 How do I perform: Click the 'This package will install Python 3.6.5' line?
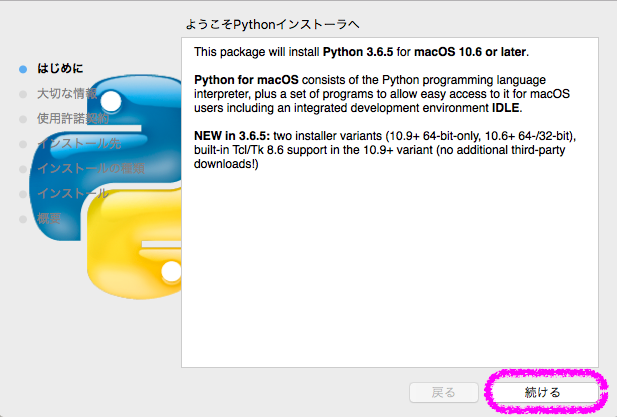click(x=361, y=52)
